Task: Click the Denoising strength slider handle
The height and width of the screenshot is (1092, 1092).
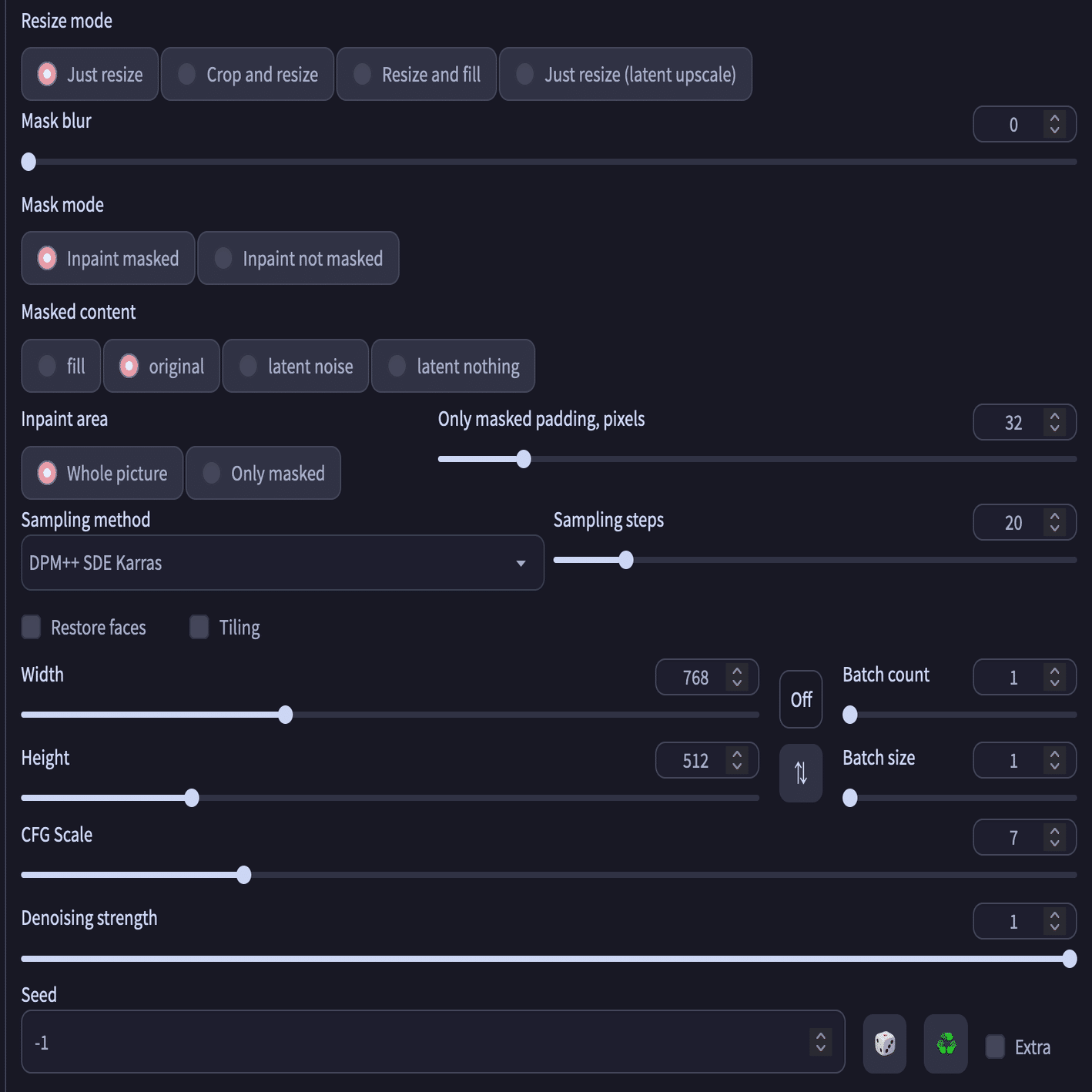Action: 1069,959
